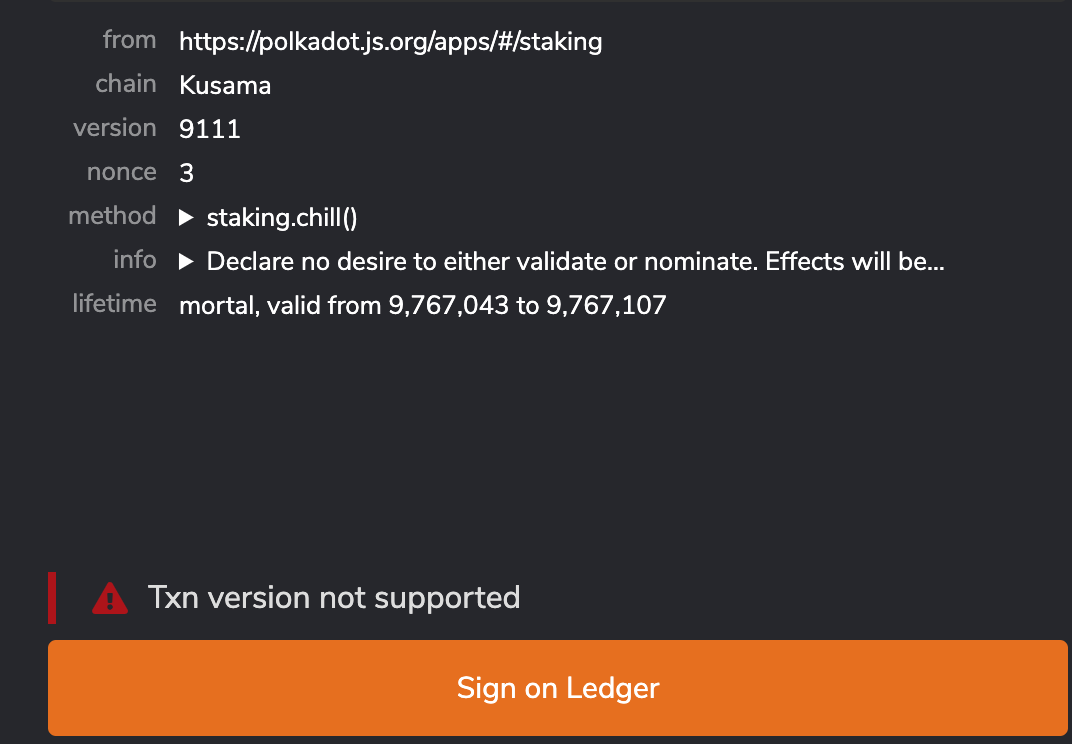Select the truncated info text ending in 'Effects will be...'
Screen dimensions: 1072x744
point(577,261)
